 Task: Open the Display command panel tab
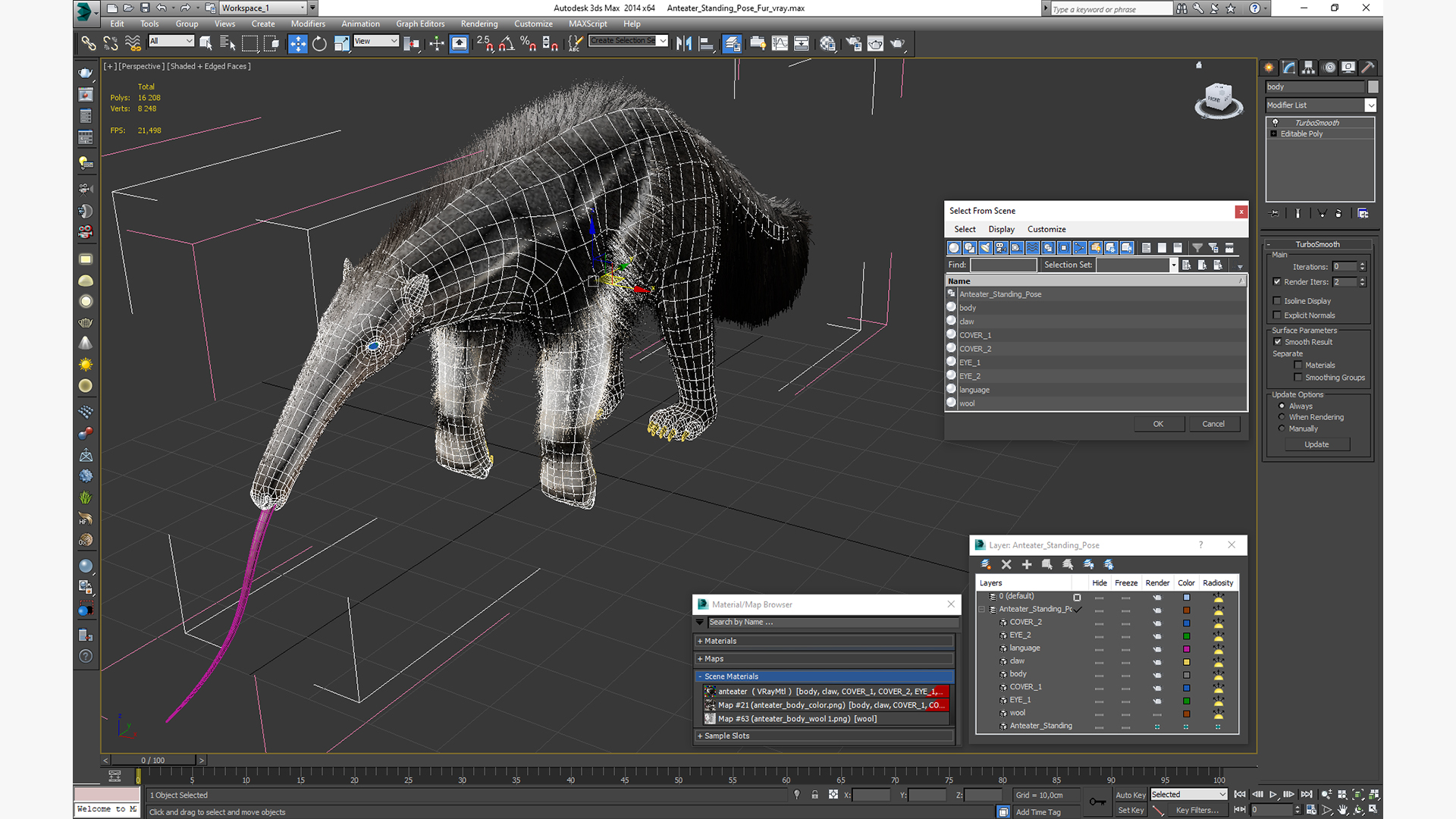(x=1348, y=67)
